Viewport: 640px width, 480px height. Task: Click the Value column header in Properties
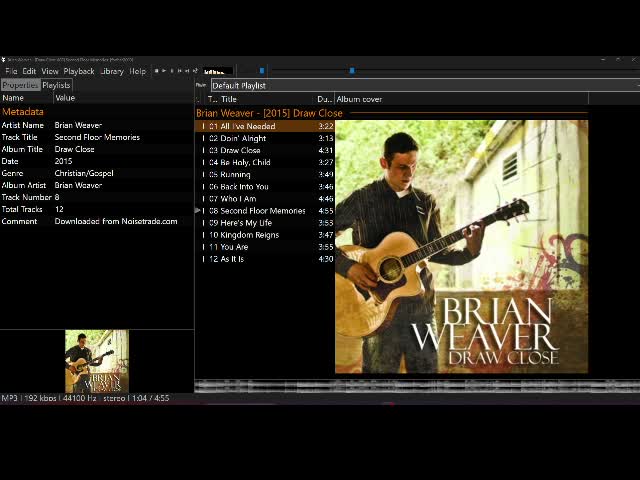tap(123, 98)
